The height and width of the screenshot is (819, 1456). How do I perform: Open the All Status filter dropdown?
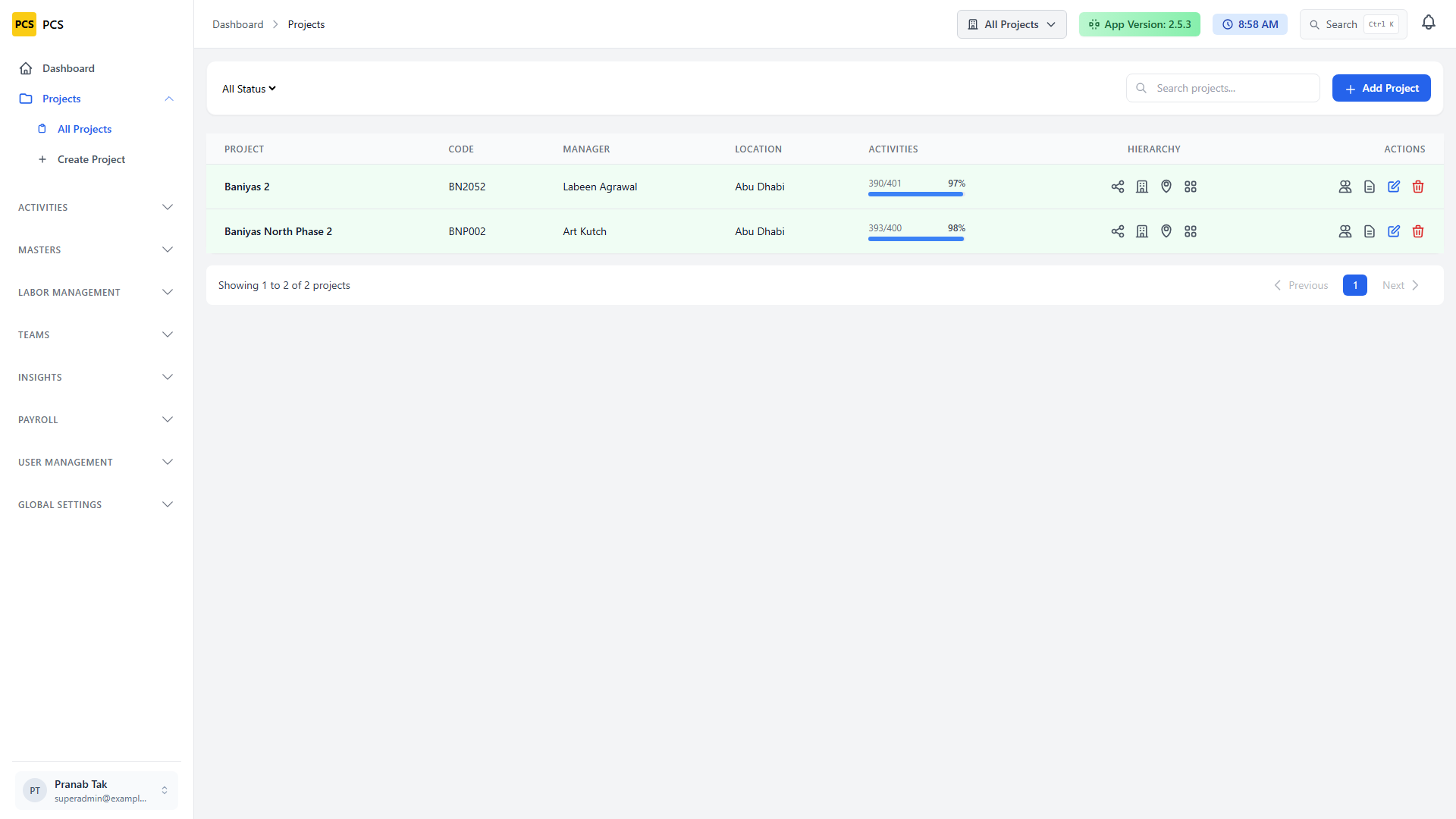249,89
